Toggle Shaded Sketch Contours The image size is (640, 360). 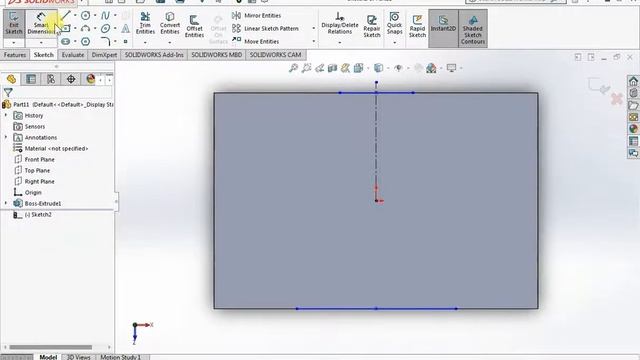473,28
